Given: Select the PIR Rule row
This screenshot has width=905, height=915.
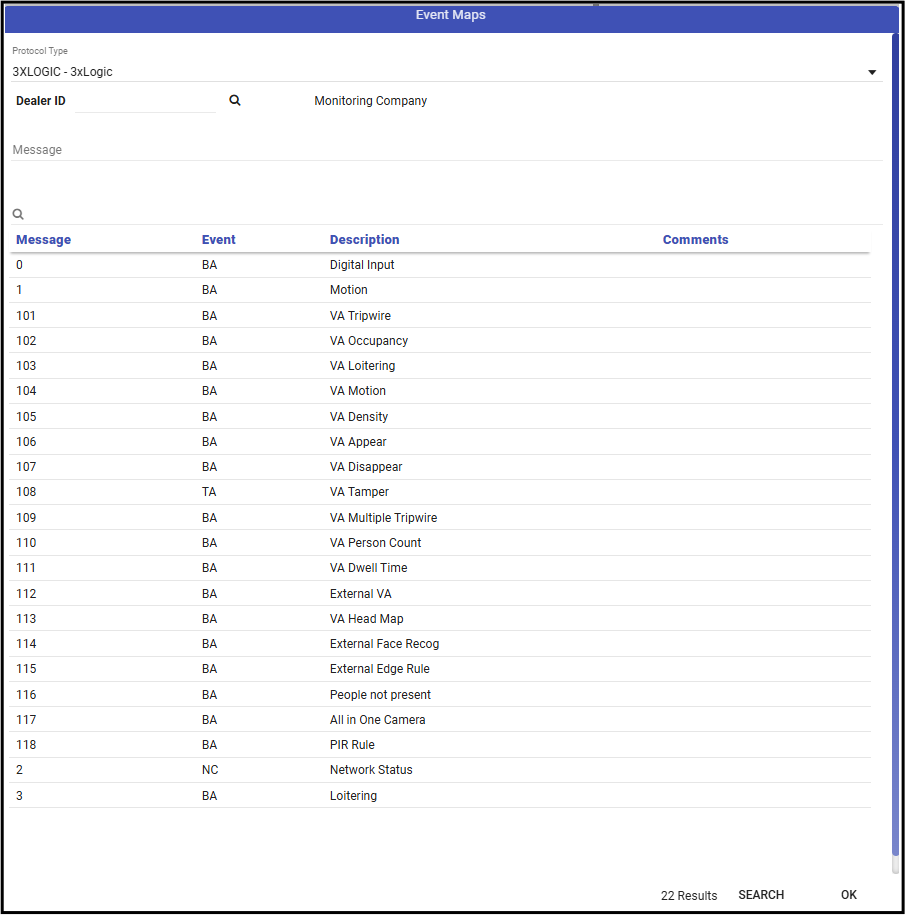Looking at the screenshot, I should [440, 745].
